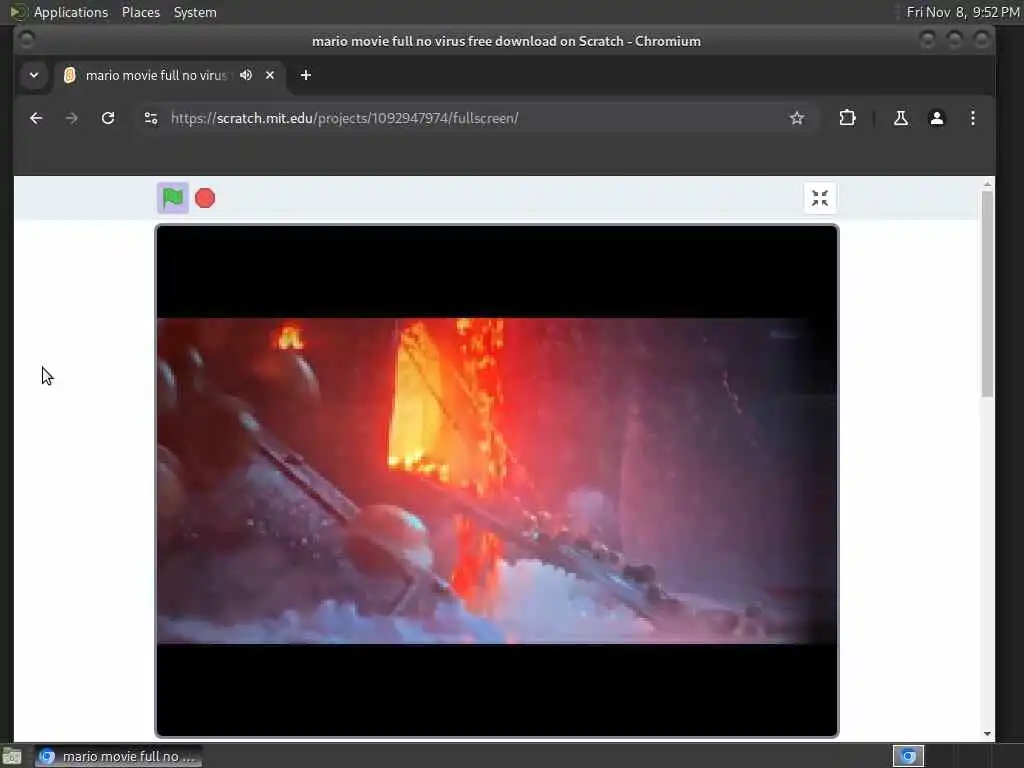
Task: Close the mario movie tab
Action: 270,75
